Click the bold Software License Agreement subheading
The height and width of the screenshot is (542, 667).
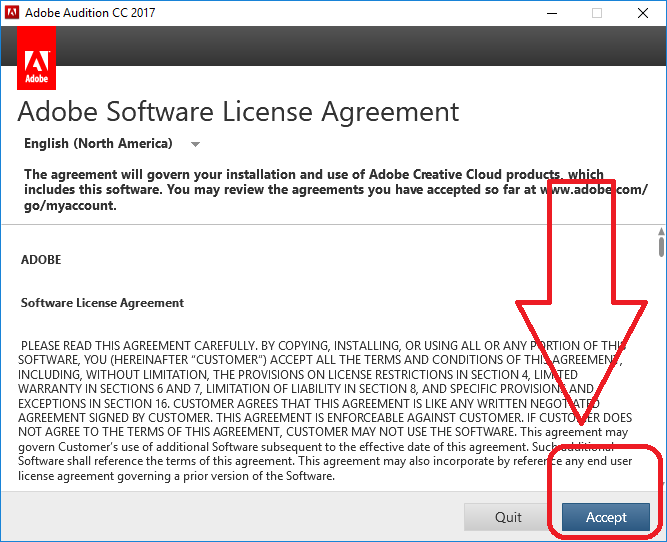[x=102, y=302]
